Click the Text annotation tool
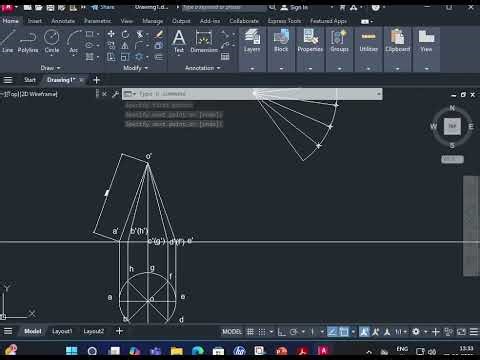This screenshot has height=360, width=480. (x=179, y=41)
